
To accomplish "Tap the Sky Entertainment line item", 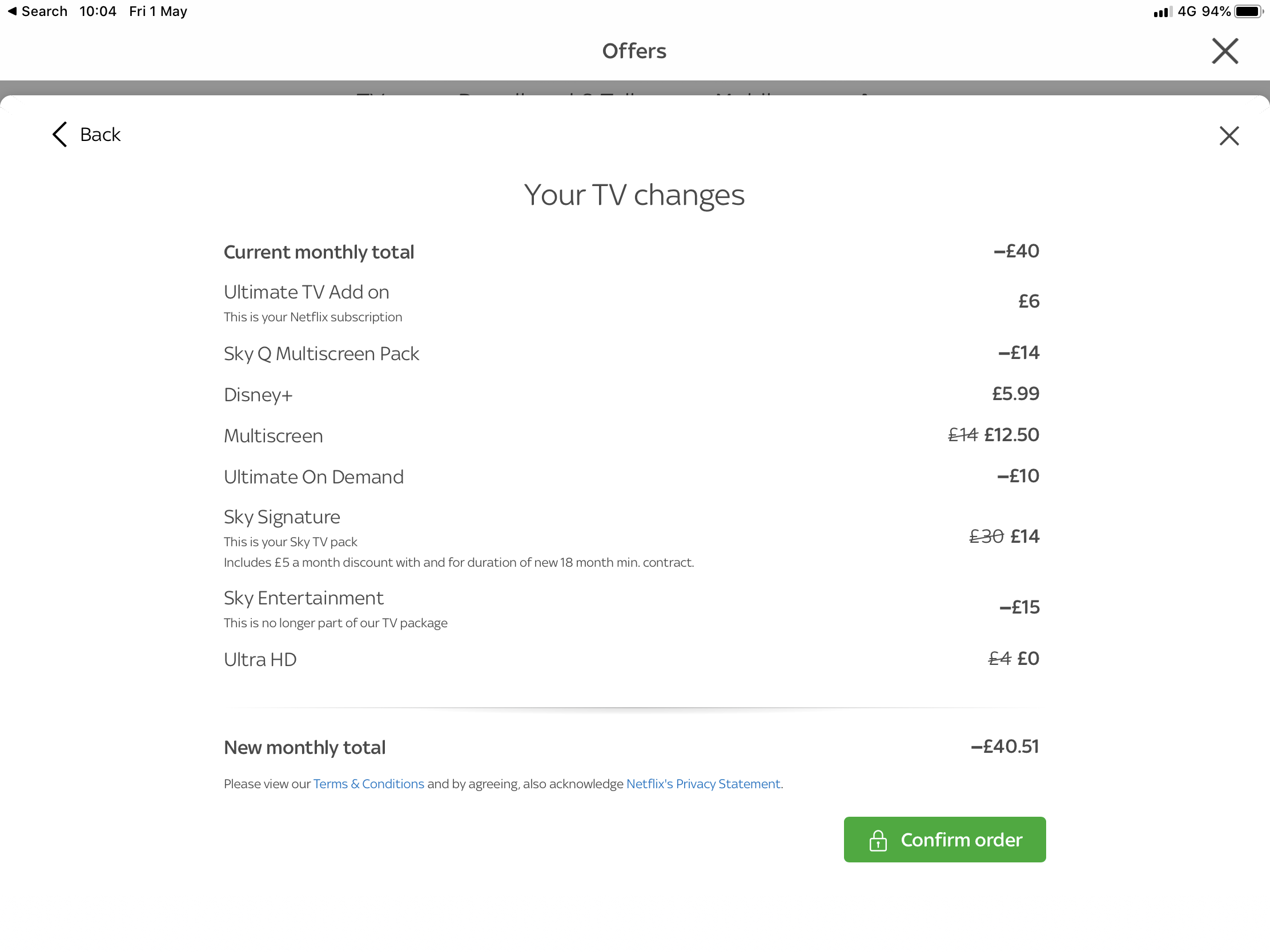I will point(303,598).
